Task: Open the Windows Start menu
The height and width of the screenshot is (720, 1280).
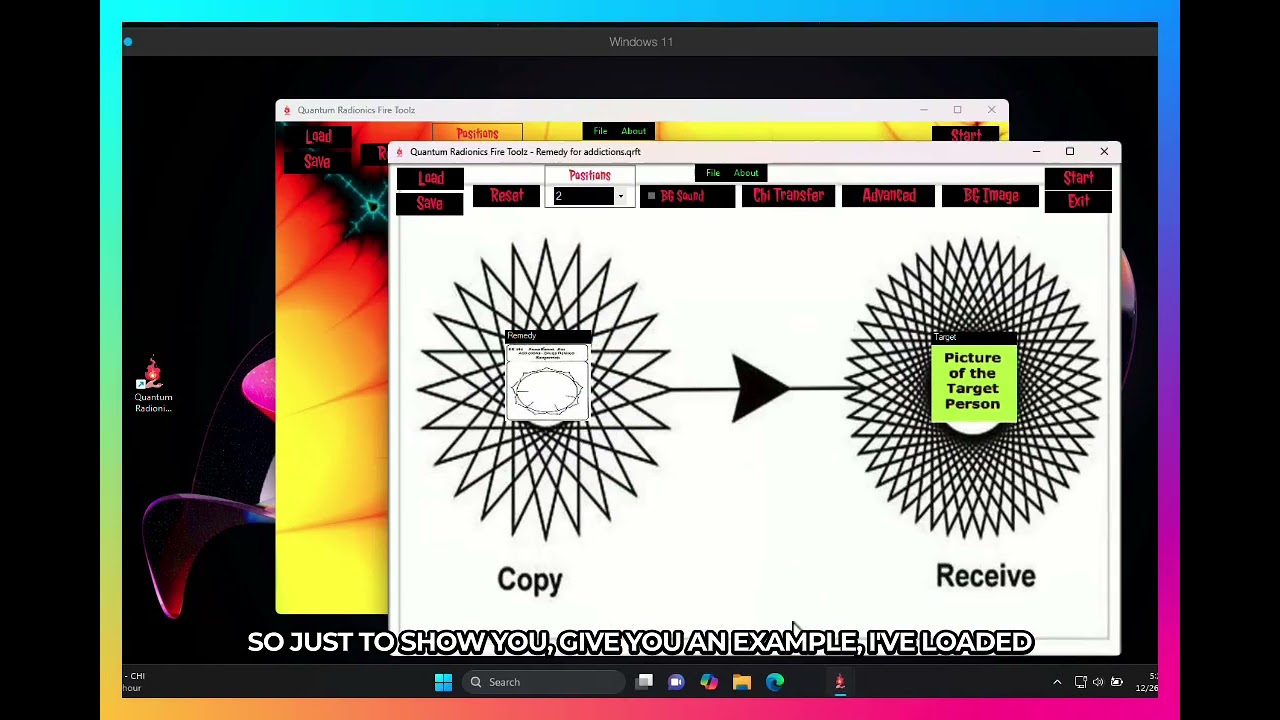Action: pyautogui.click(x=443, y=682)
